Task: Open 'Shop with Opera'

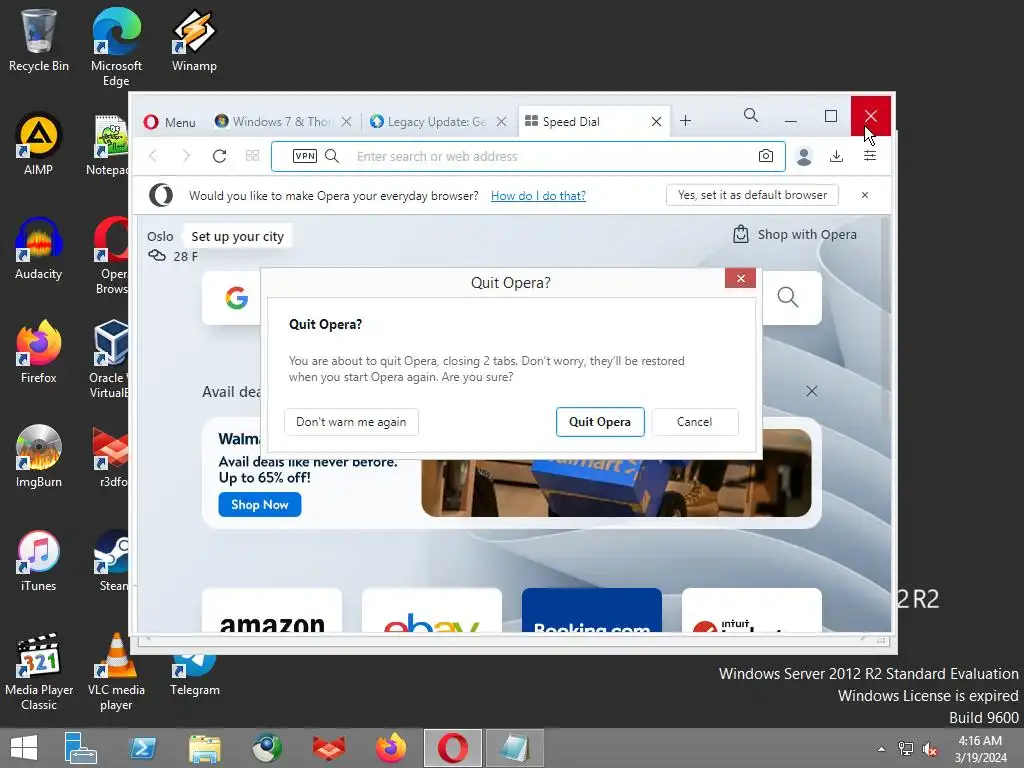Action: [795, 234]
